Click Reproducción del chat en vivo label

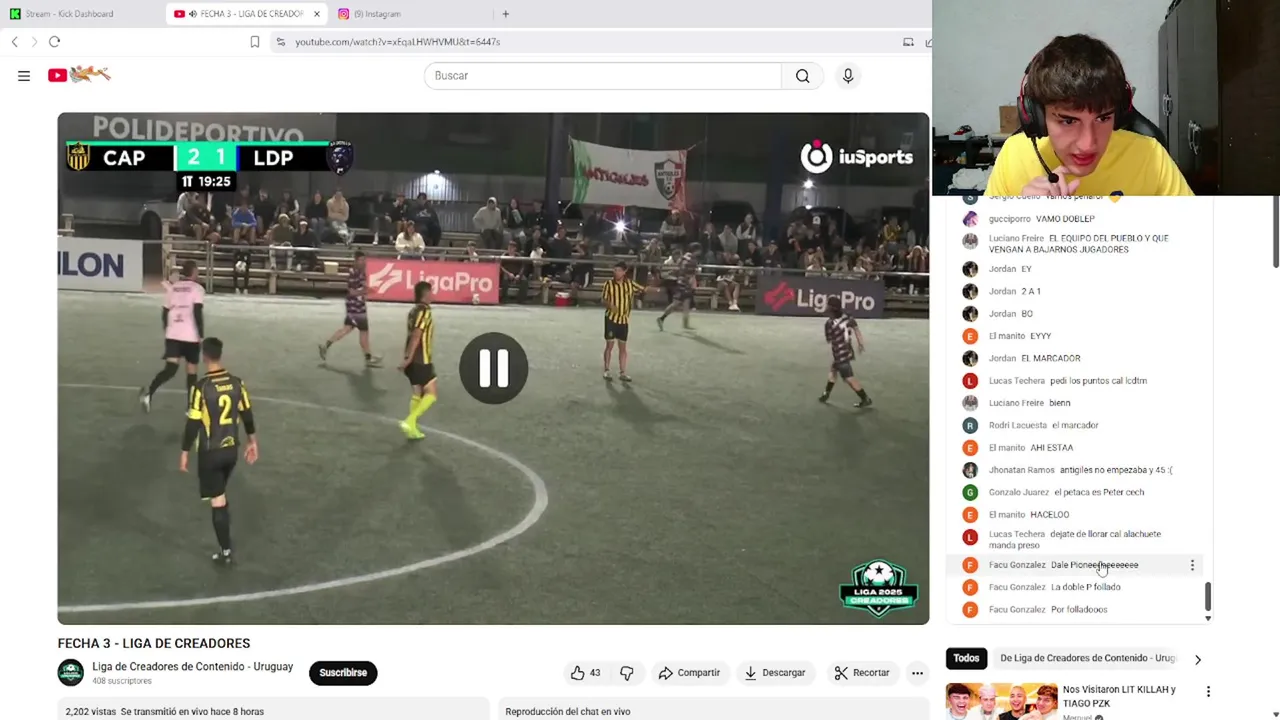tap(568, 711)
